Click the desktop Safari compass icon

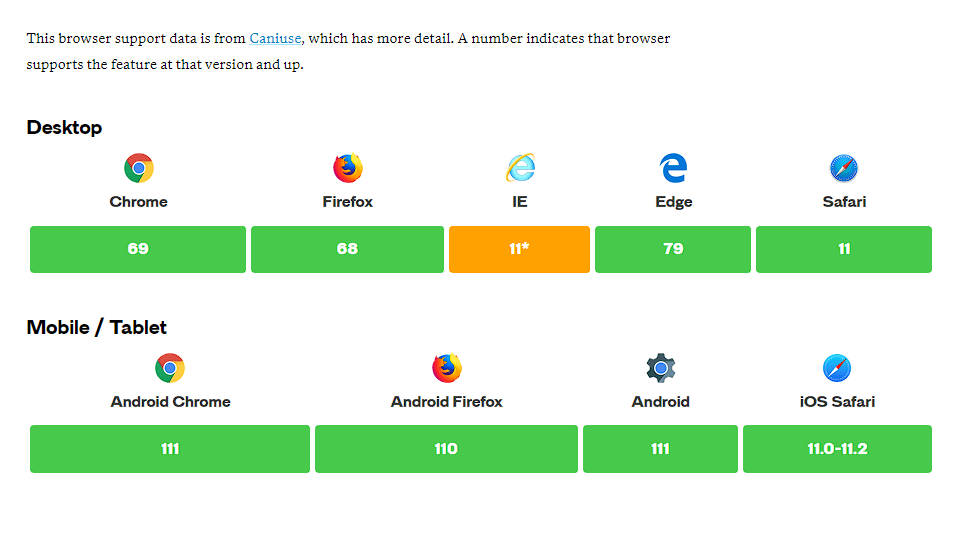point(844,168)
